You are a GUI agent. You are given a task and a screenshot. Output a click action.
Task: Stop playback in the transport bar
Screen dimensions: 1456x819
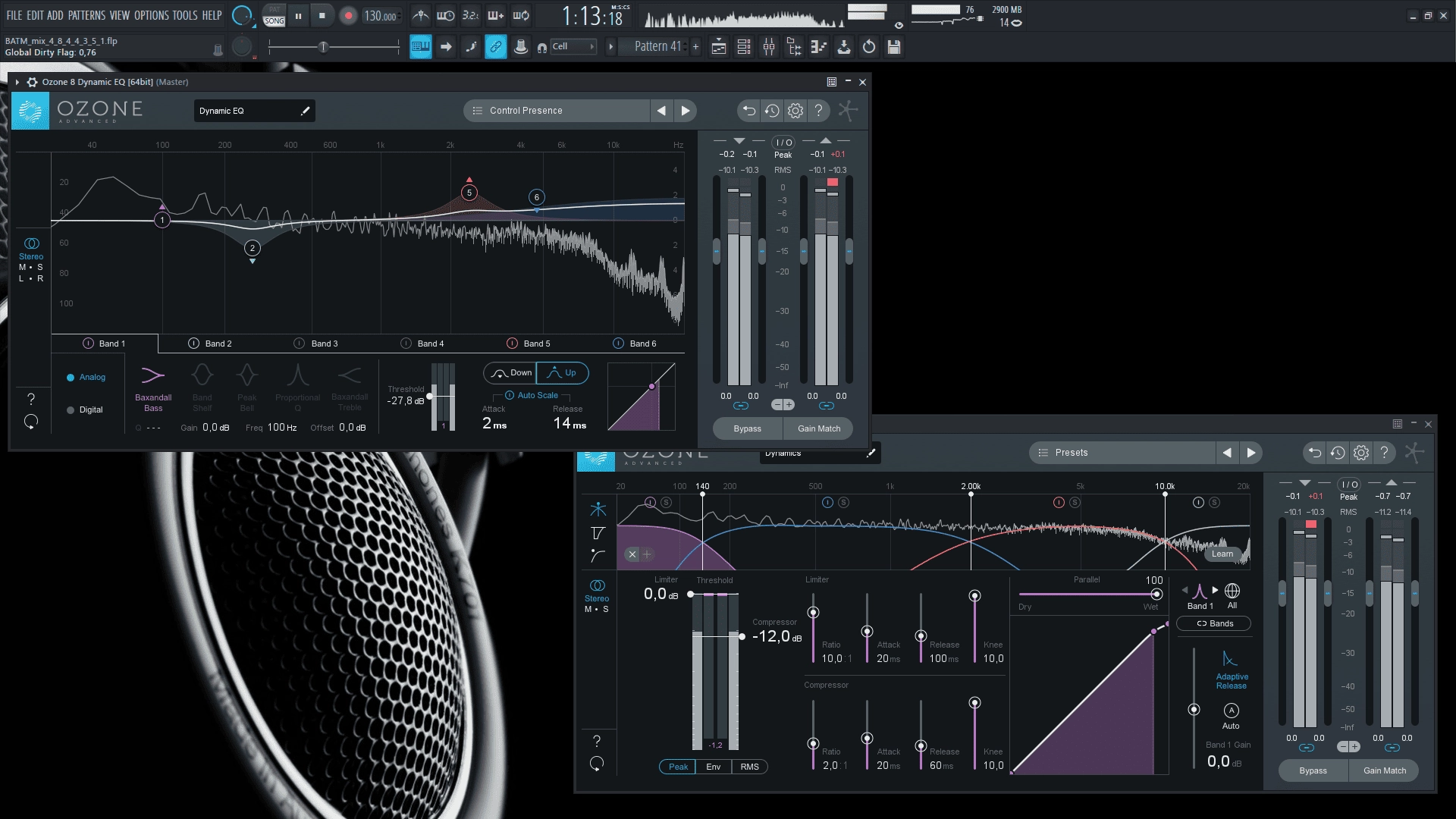[322, 16]
